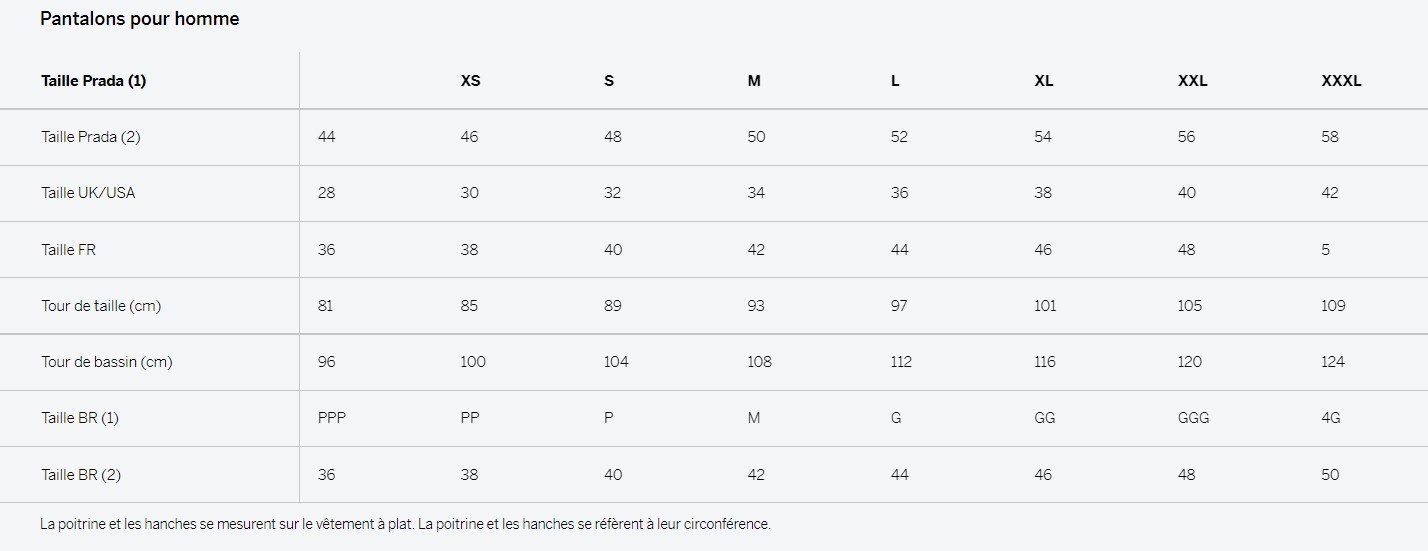1428x551 pixels.
Task: Select the GGG size cell
Action: click(x=1194, y=418)
